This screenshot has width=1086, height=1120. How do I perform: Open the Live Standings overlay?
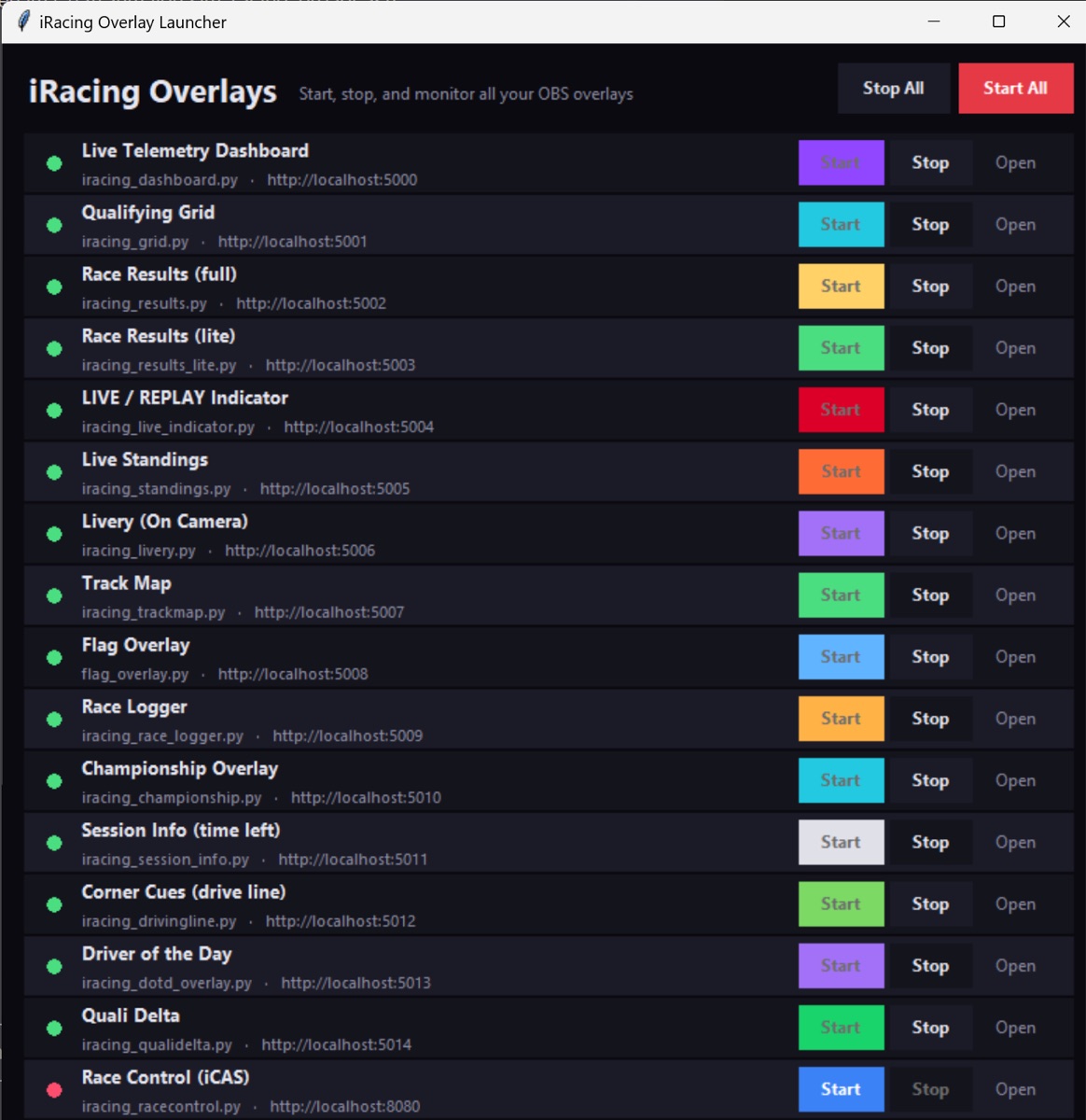coord(1015,472)
